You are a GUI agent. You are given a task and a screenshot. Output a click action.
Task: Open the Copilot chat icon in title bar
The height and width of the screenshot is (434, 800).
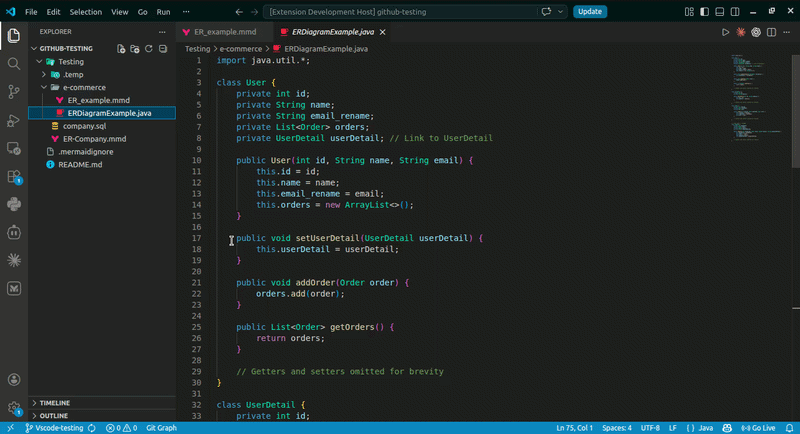tap(546, 12)
